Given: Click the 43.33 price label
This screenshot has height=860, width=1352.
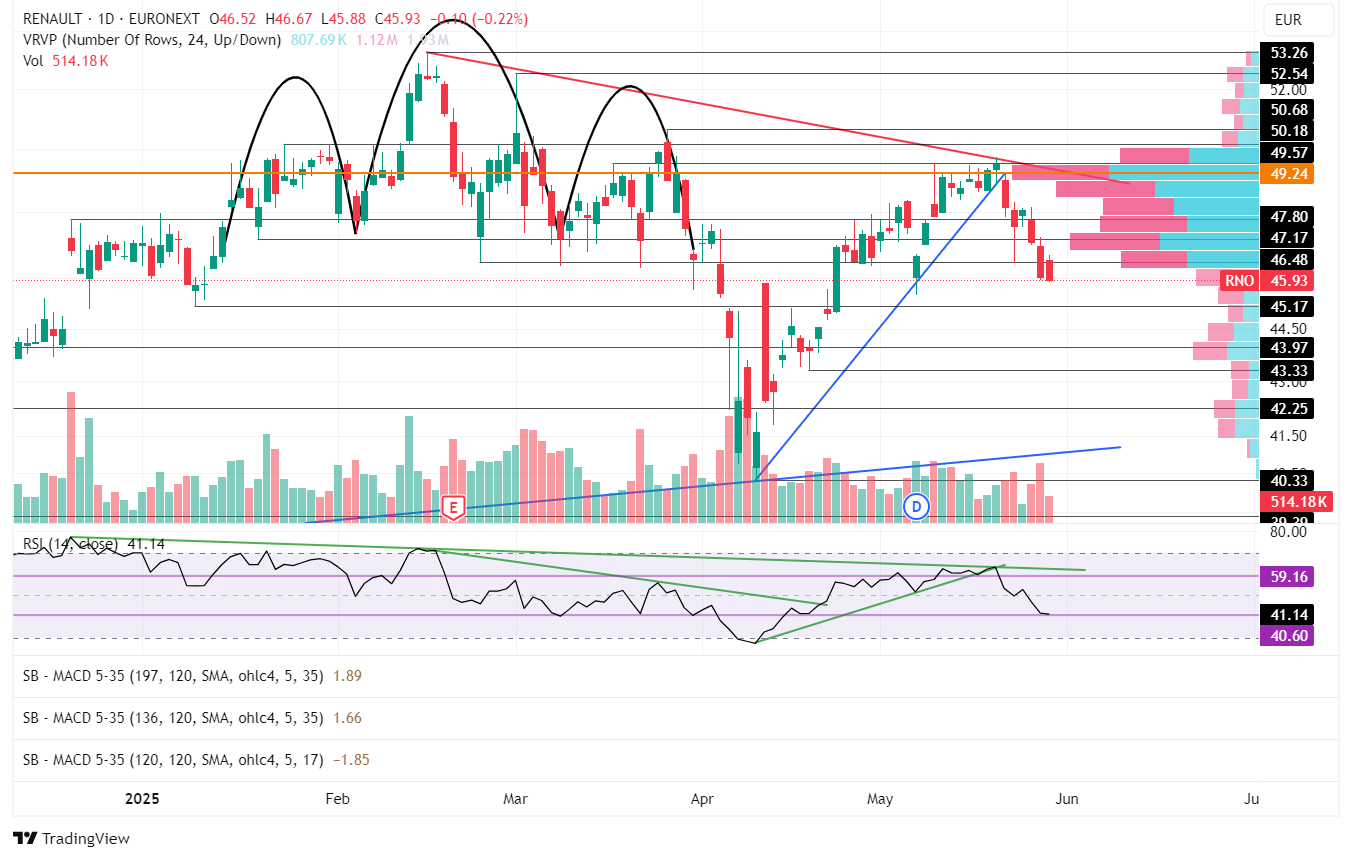Looking at the screenshot, I should [1289, 370].
